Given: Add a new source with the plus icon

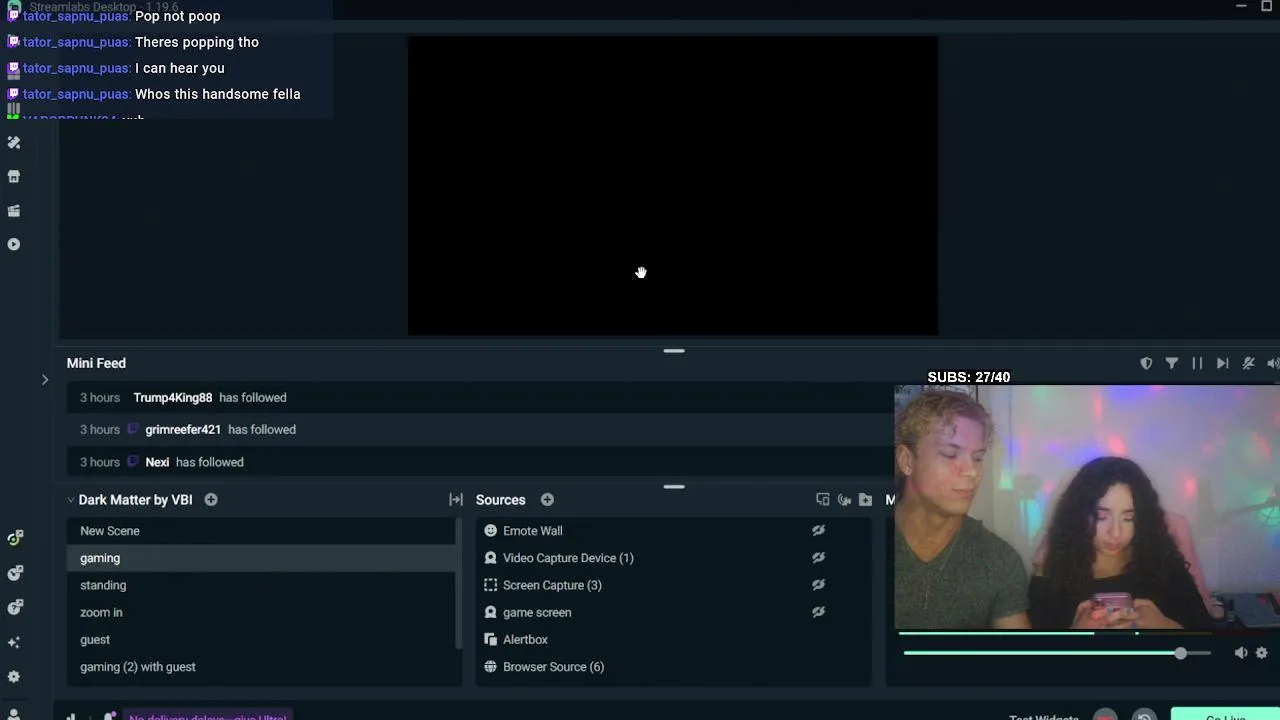Looking at the screenshot, I should point(547,500).
